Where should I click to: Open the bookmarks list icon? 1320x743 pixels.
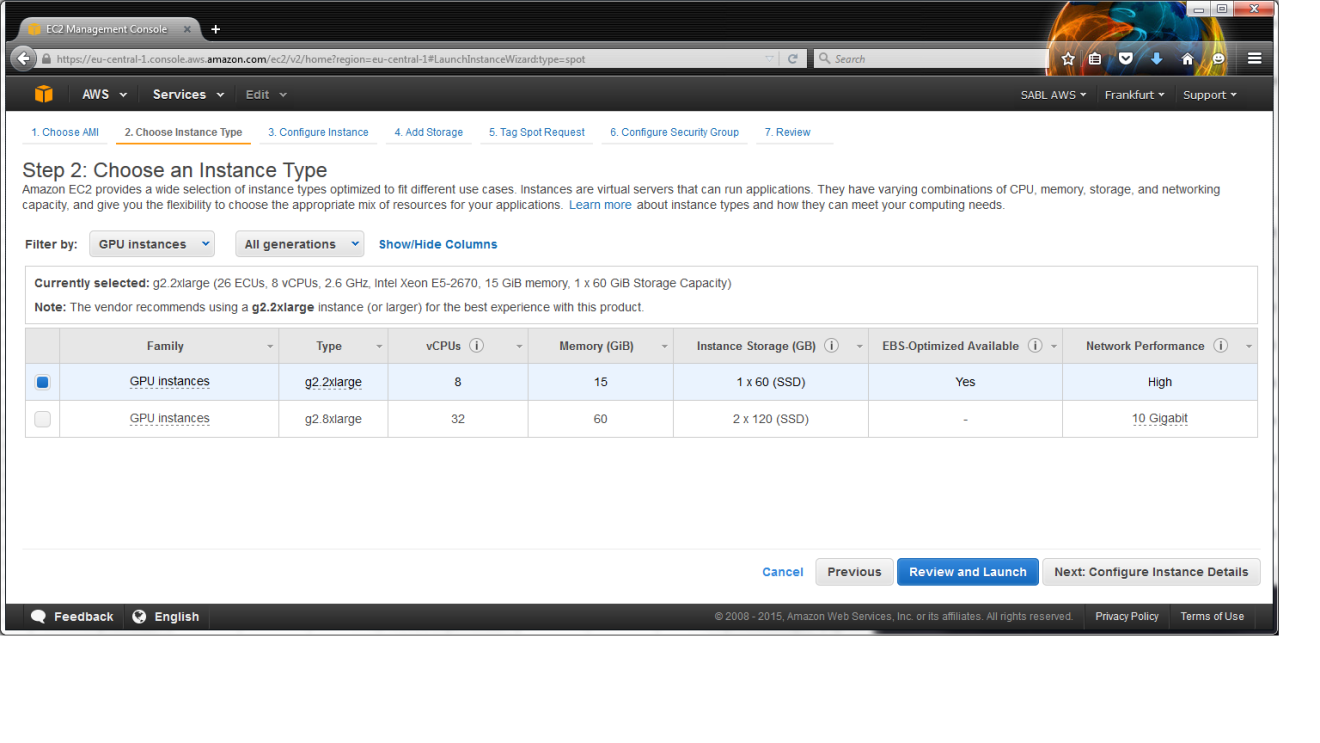tap(1096, 59)
